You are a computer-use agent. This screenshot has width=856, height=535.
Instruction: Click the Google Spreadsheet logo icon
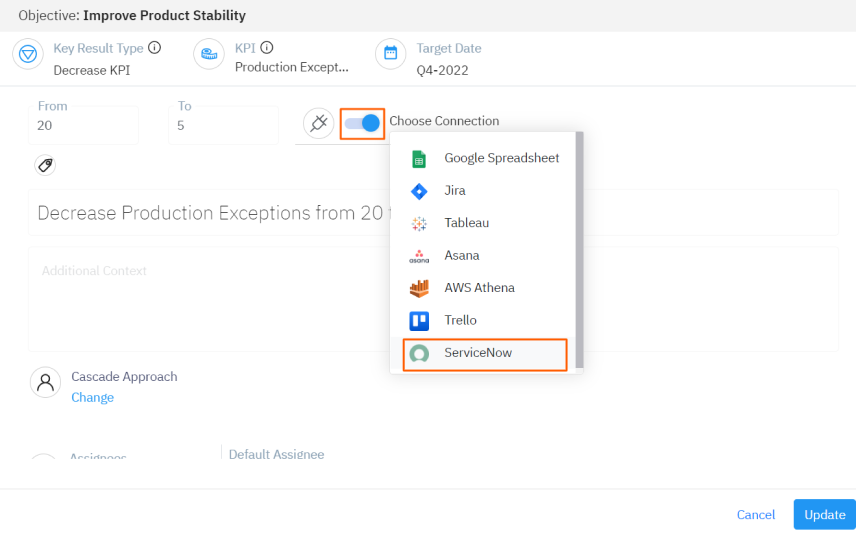419,159
